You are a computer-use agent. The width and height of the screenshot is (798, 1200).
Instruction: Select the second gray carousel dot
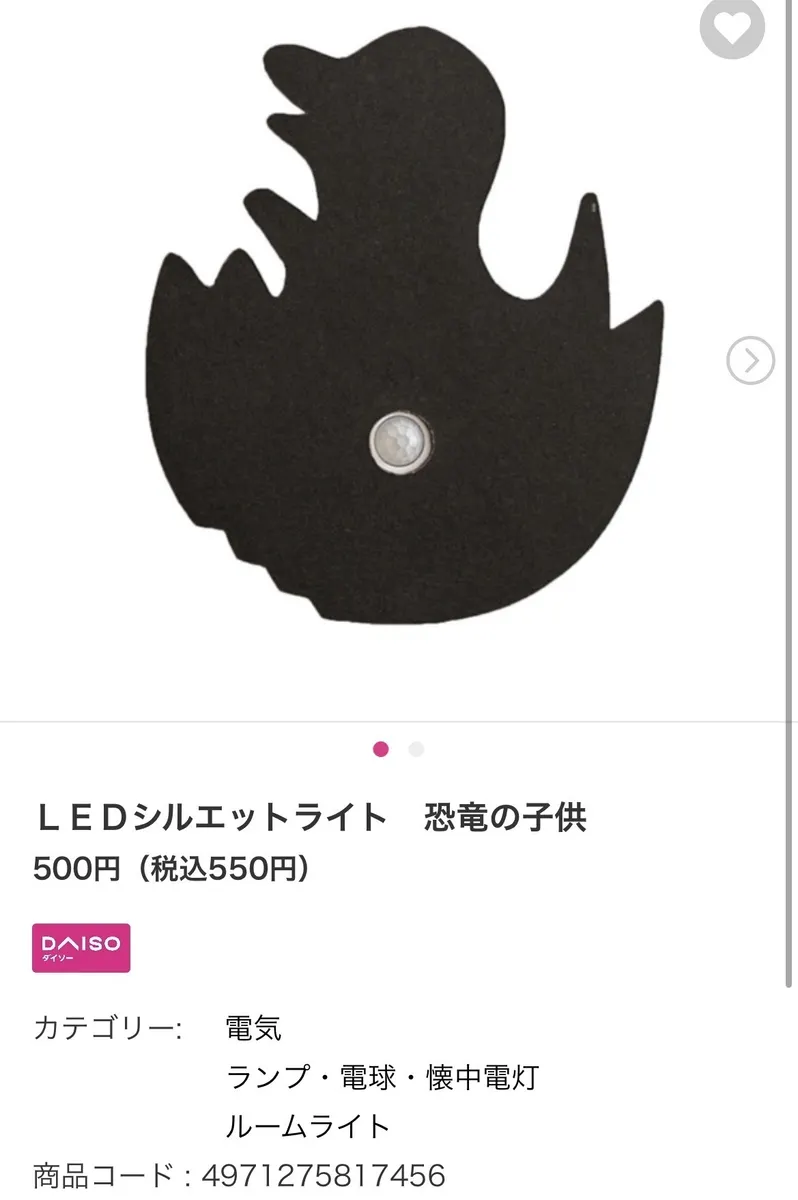click(416, 749)
